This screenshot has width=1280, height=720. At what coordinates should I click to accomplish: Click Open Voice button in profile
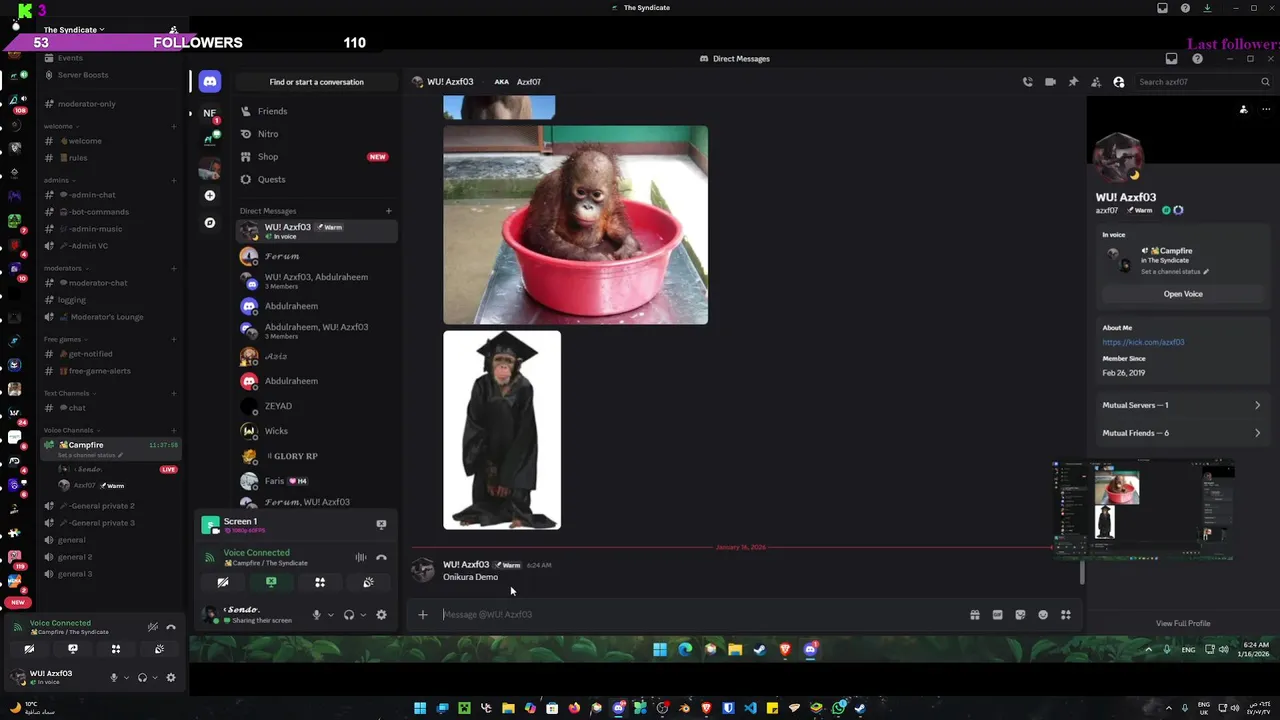point(1183,294)
